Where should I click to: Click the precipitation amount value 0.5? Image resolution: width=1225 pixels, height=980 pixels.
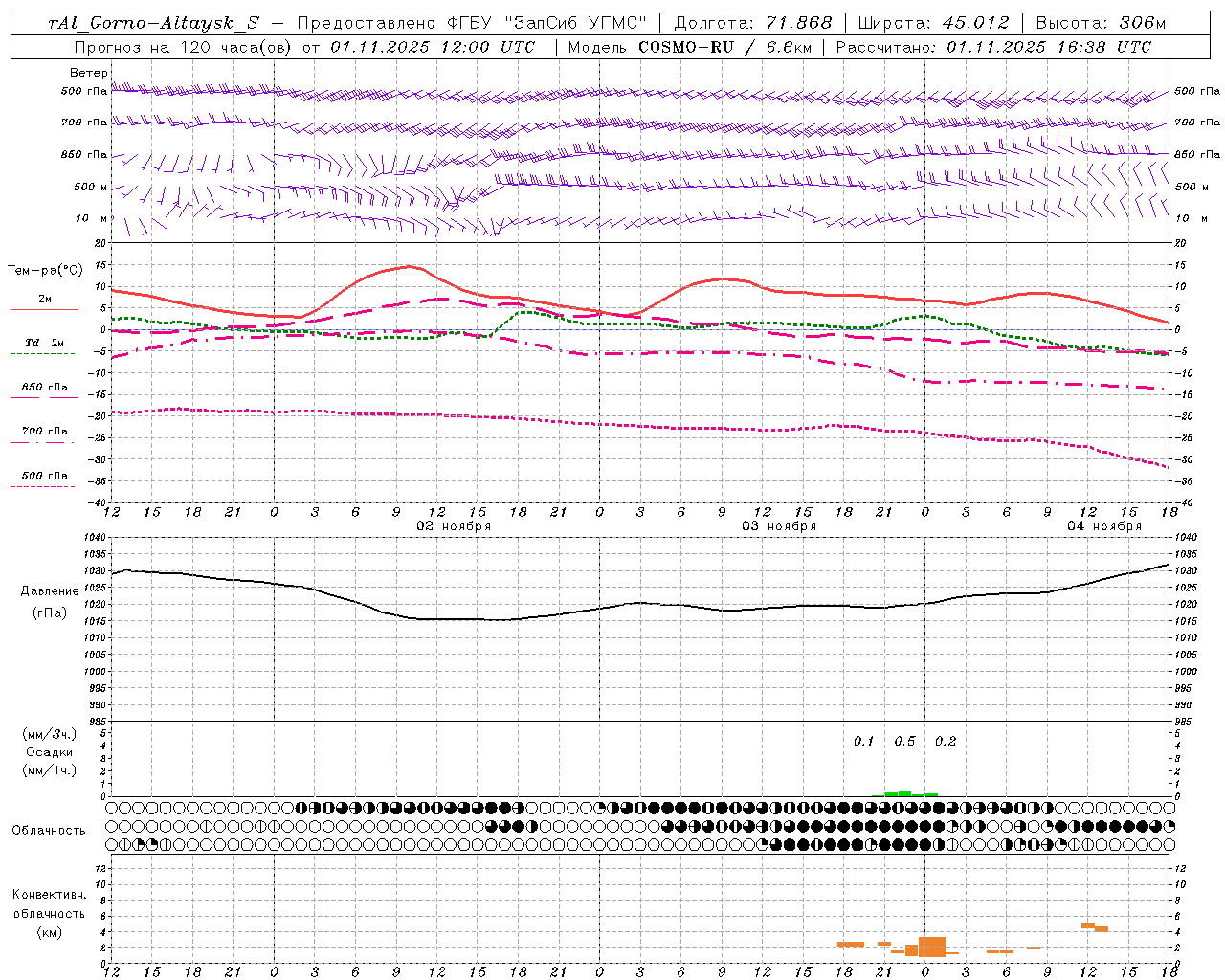click(x=904, y=742)
